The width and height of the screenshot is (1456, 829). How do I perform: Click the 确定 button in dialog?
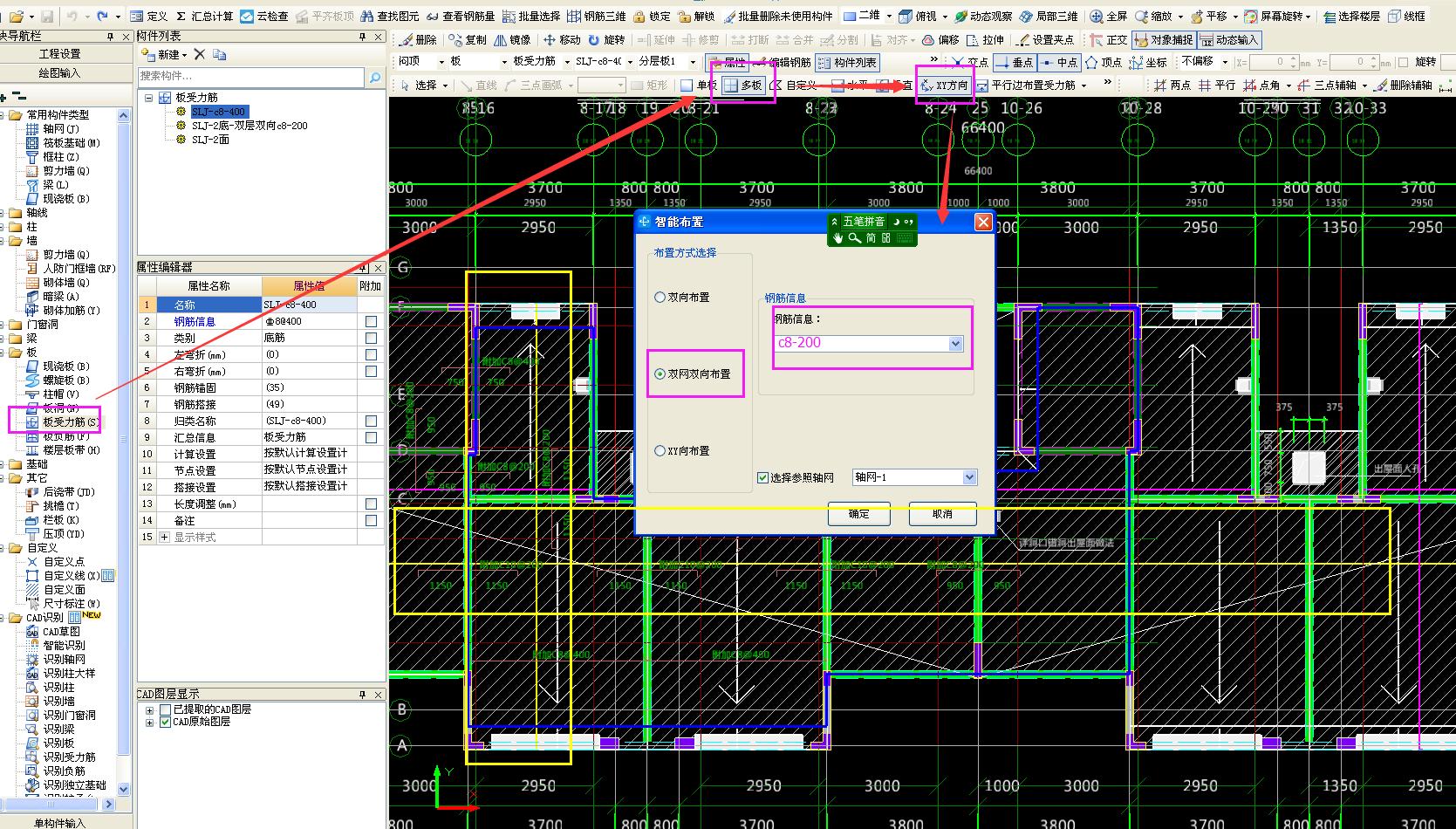tap(858, 514)
